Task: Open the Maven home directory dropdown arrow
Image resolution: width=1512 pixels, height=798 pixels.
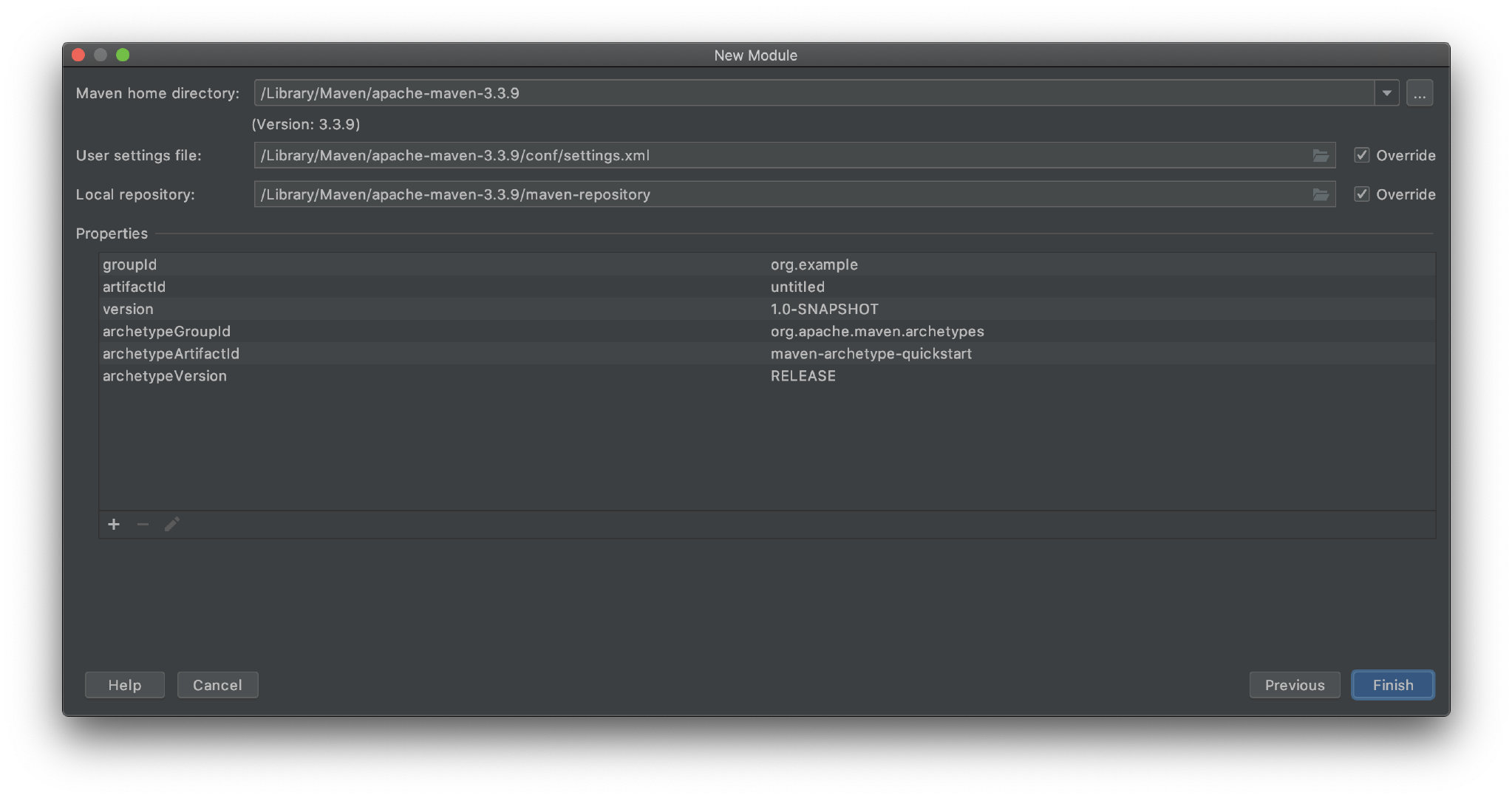Action: [1386, 94]
